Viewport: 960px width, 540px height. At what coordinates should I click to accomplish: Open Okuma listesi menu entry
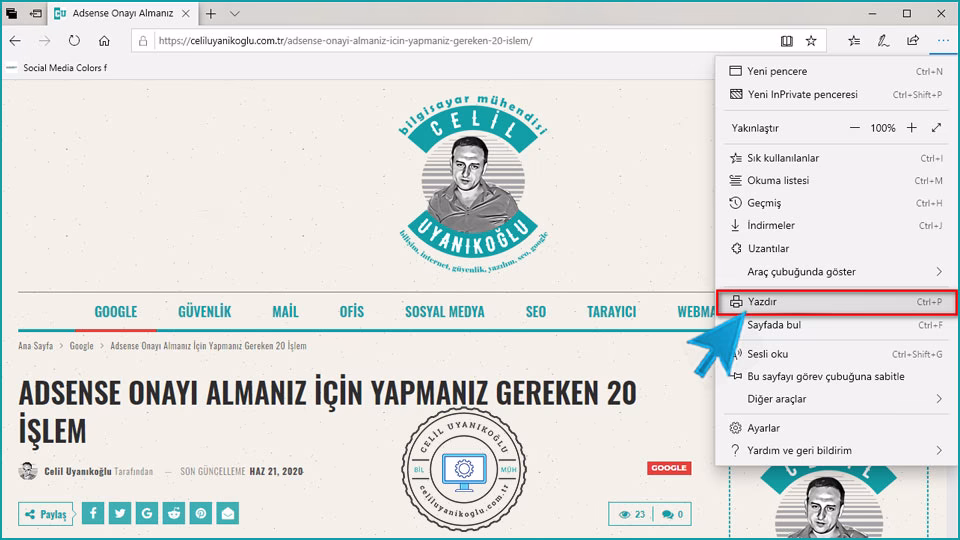(836, 181)
